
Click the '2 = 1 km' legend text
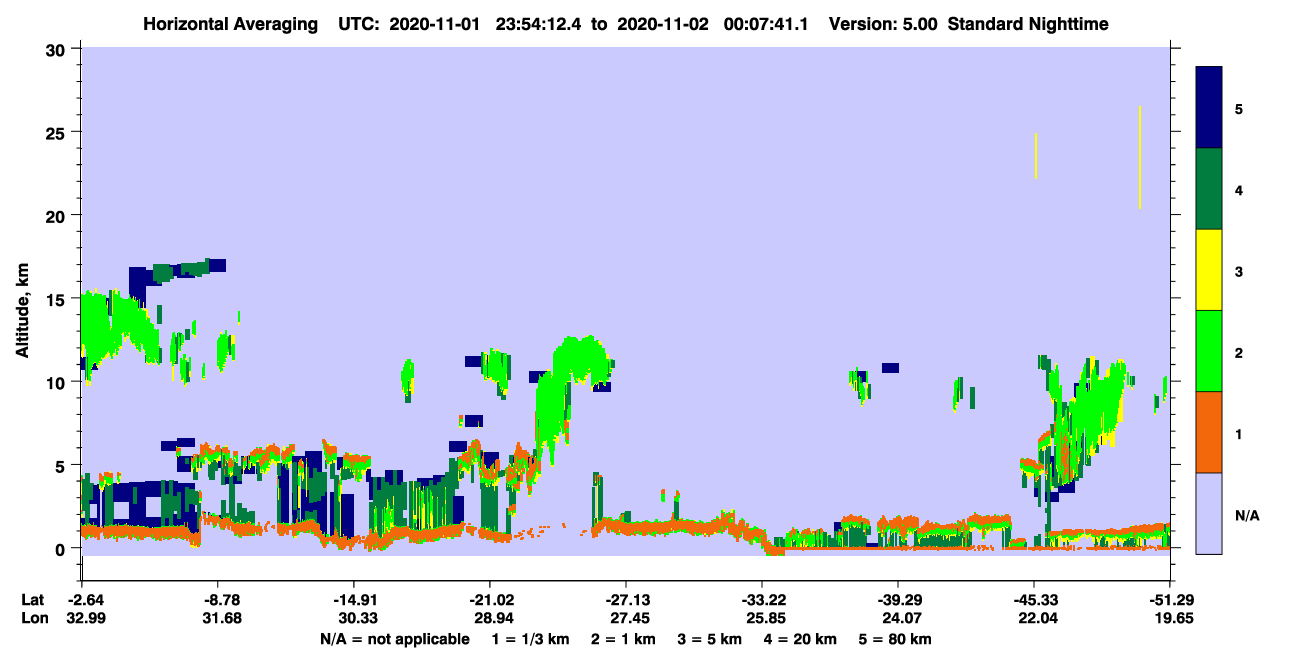click(625, 639)
